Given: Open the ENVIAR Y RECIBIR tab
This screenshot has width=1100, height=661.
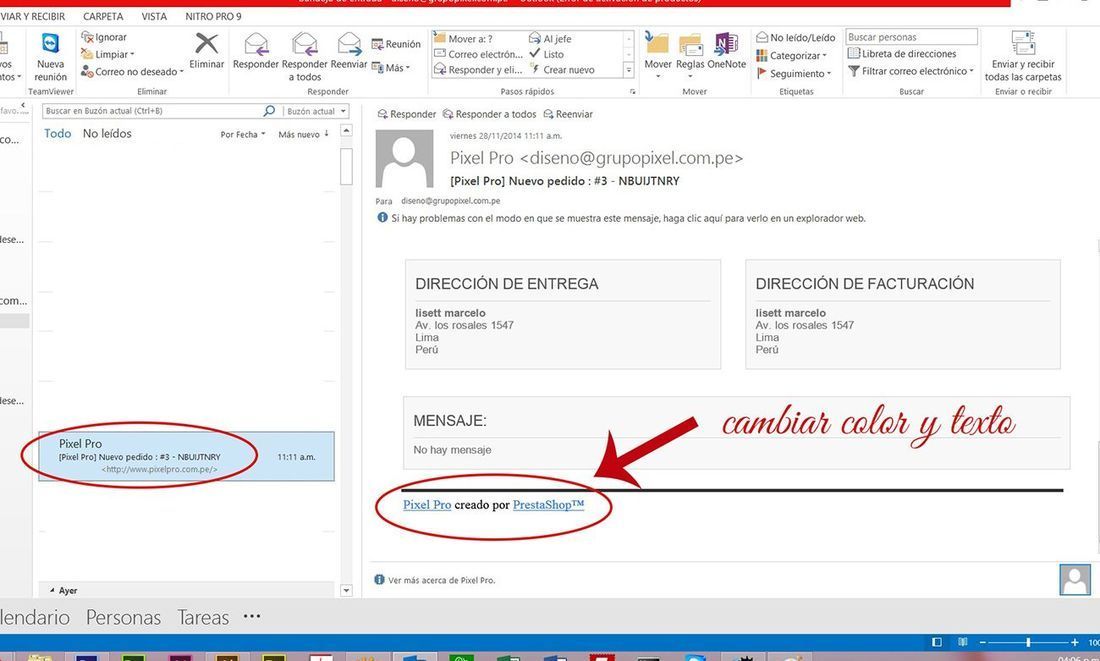Looking at the screenshot, I should click(32, 16).
